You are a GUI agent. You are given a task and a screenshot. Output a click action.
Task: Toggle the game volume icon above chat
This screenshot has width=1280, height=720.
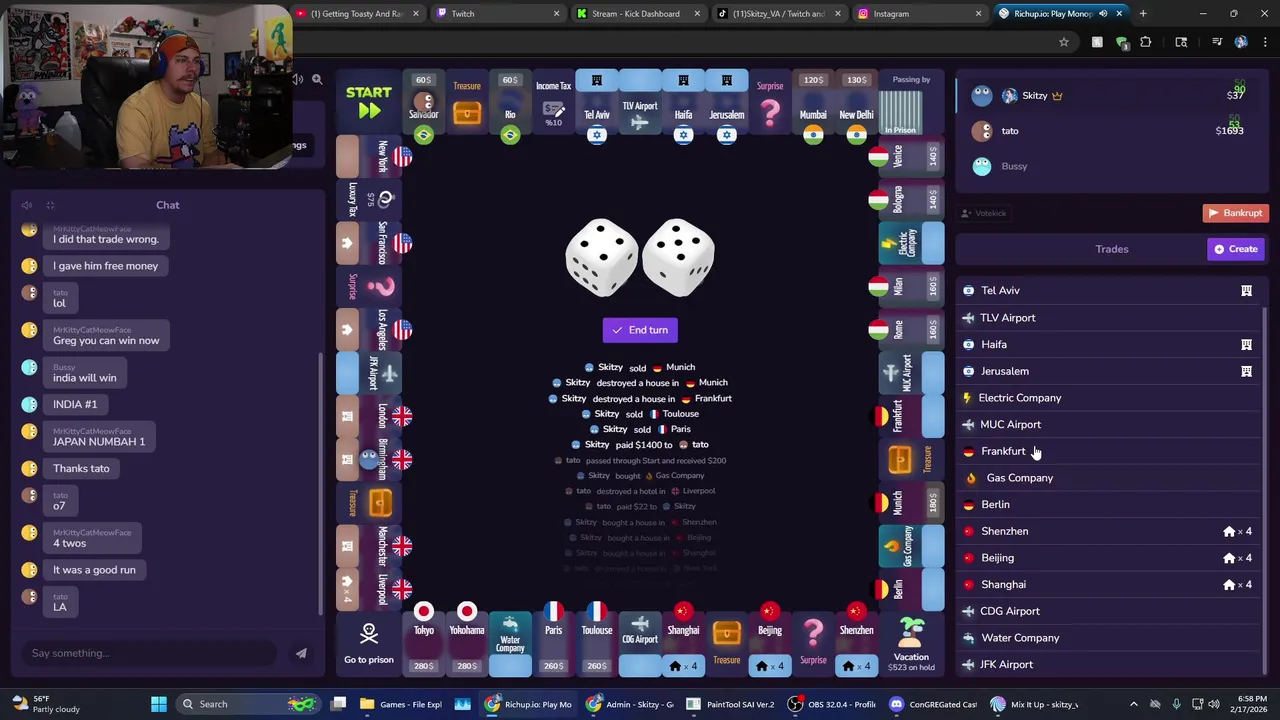pos(298,79)
